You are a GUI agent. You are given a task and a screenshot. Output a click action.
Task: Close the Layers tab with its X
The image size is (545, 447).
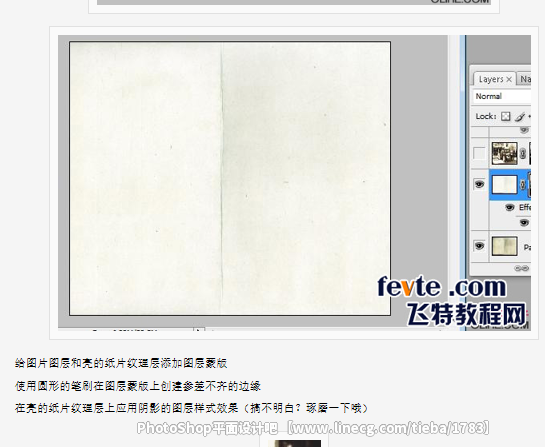(509, 80)
